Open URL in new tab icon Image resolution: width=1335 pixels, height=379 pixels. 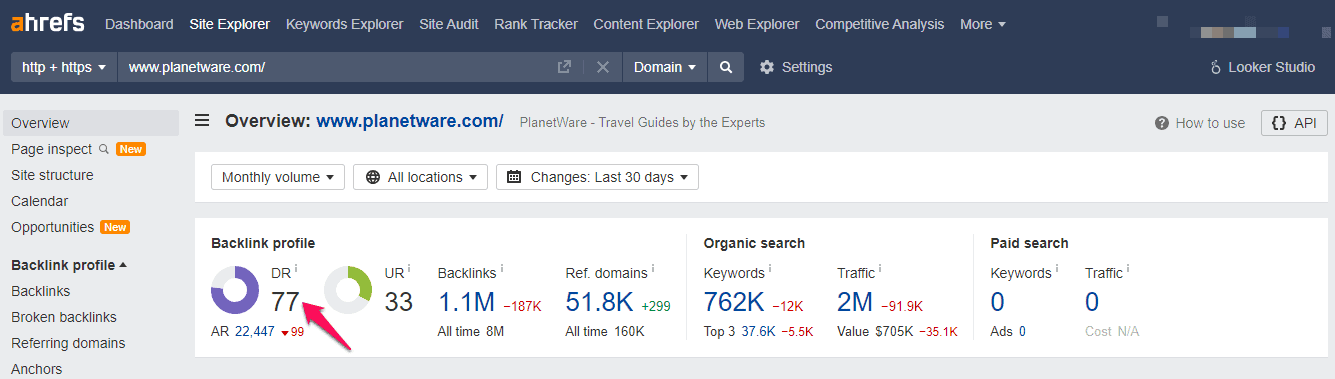pos(564,67)
